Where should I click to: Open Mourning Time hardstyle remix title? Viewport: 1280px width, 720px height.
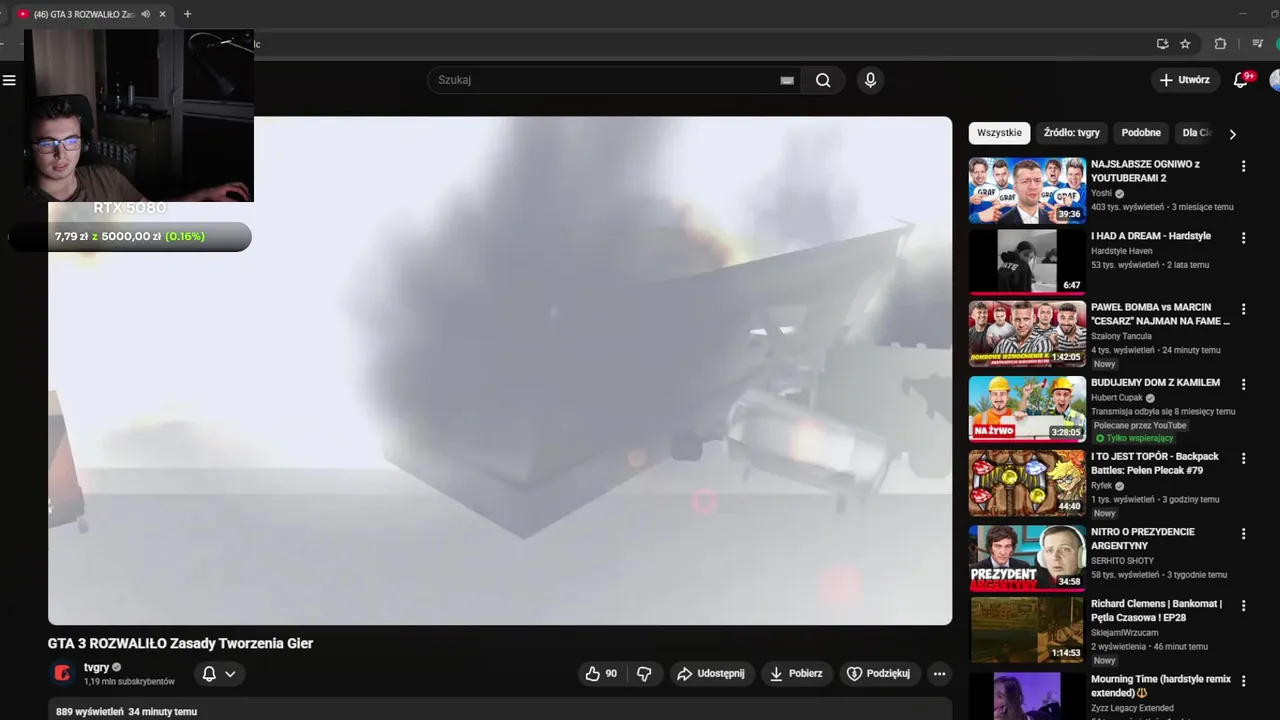[1161, 685]
